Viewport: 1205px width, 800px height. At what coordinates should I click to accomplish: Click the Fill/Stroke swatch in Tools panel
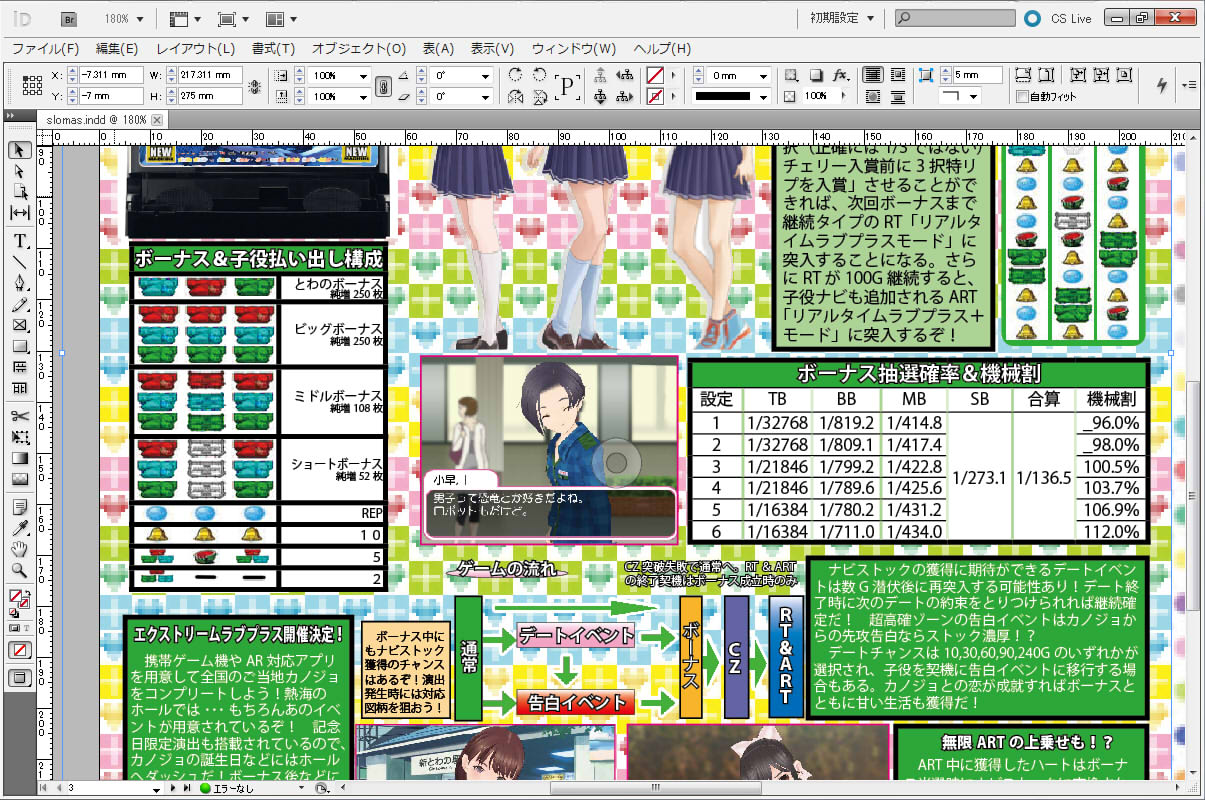coord(17,601)
